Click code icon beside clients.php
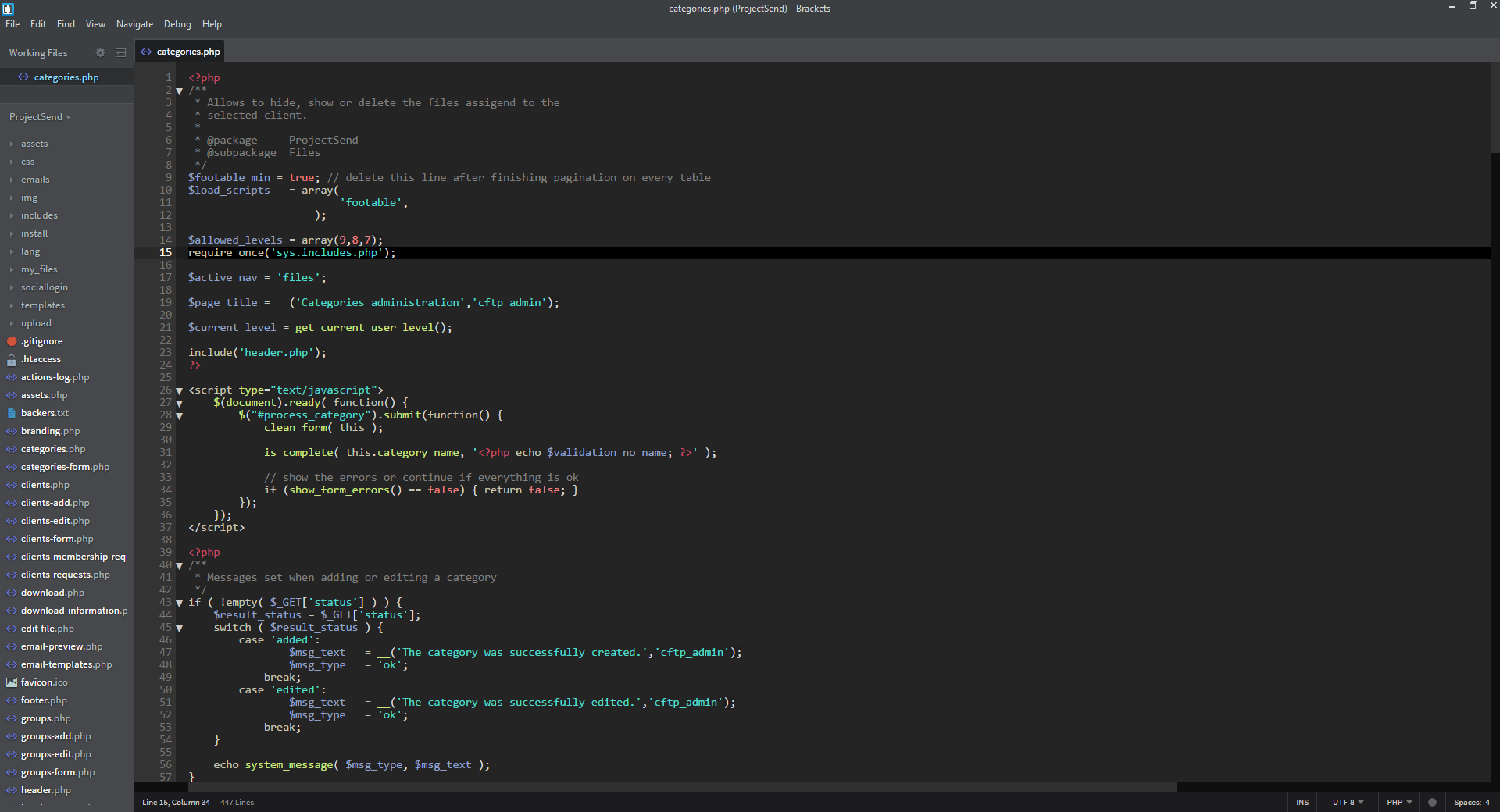1500x812 pixels. pos(12,485)
